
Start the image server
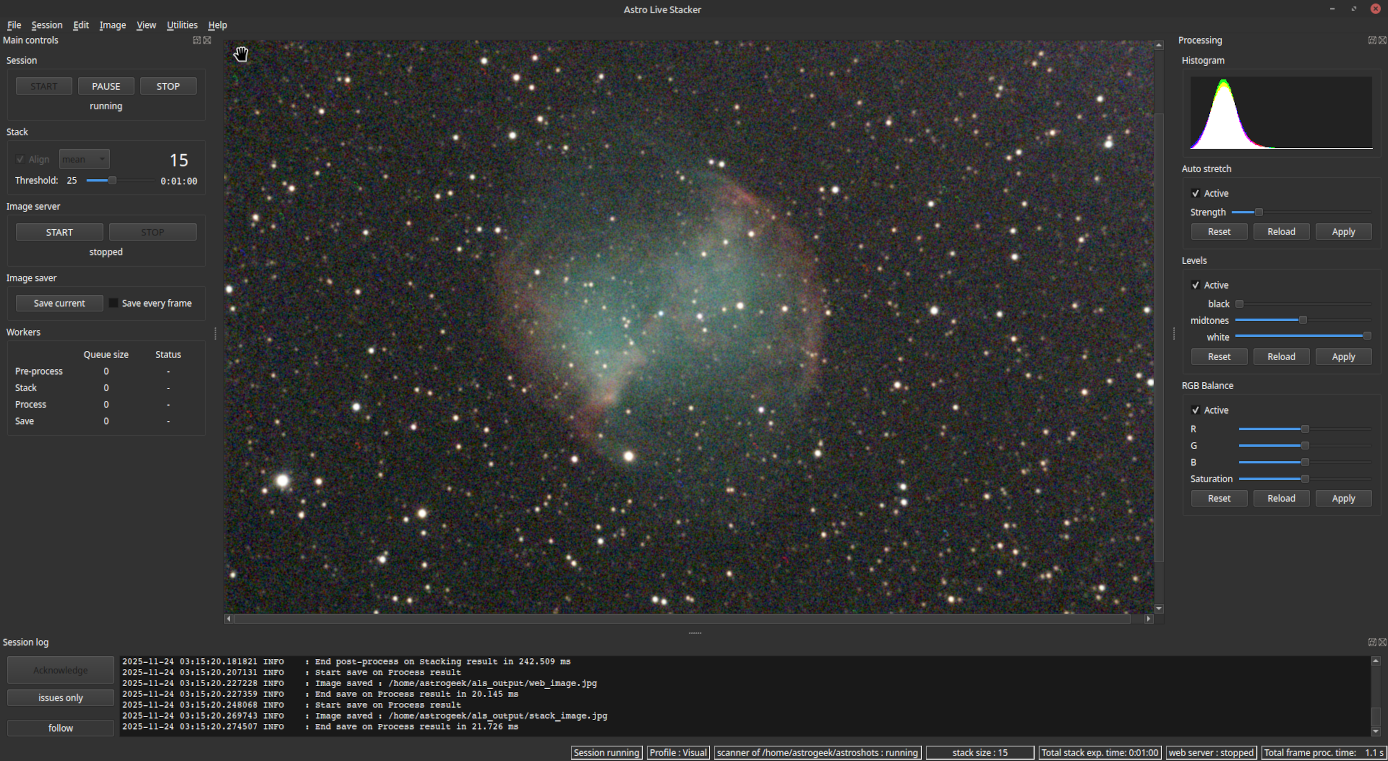tap(58, 231)
